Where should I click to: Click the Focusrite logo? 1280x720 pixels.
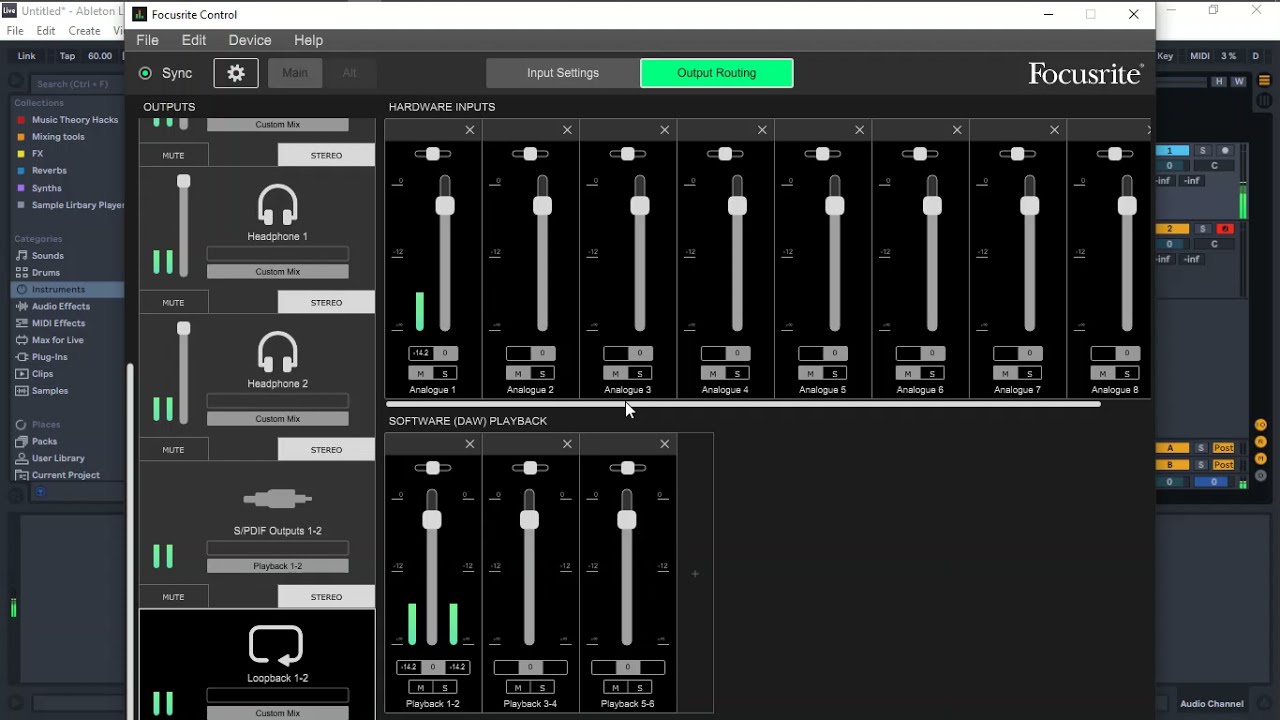click(1085, 74)
